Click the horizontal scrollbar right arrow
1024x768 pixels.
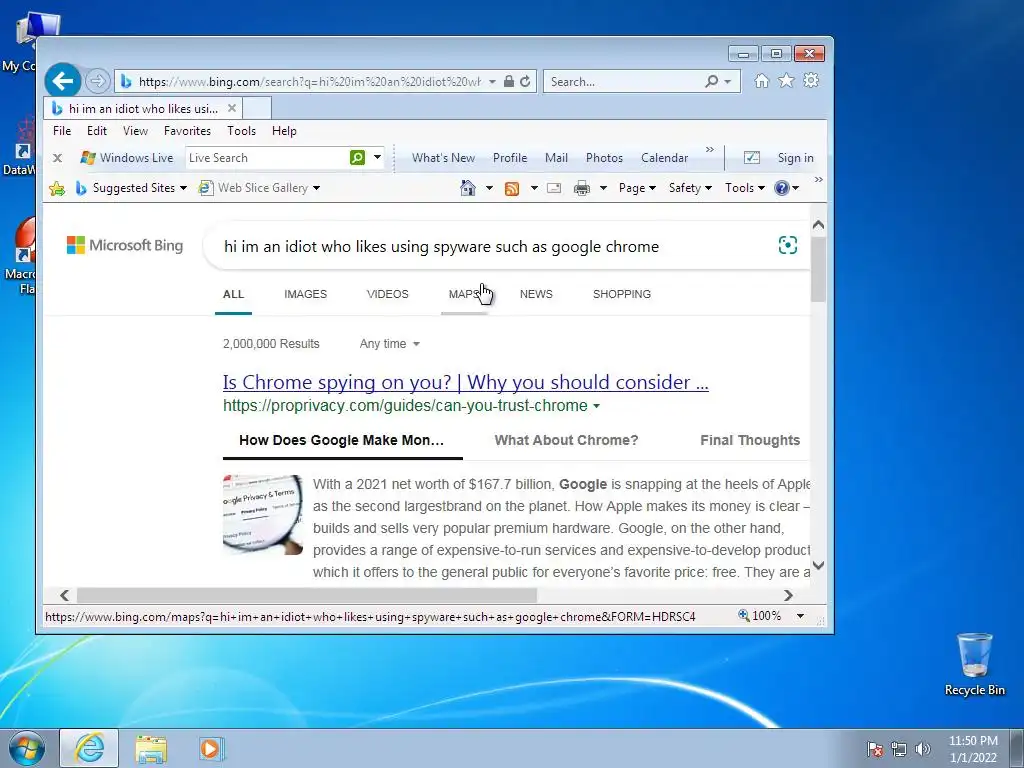point(788,596)
